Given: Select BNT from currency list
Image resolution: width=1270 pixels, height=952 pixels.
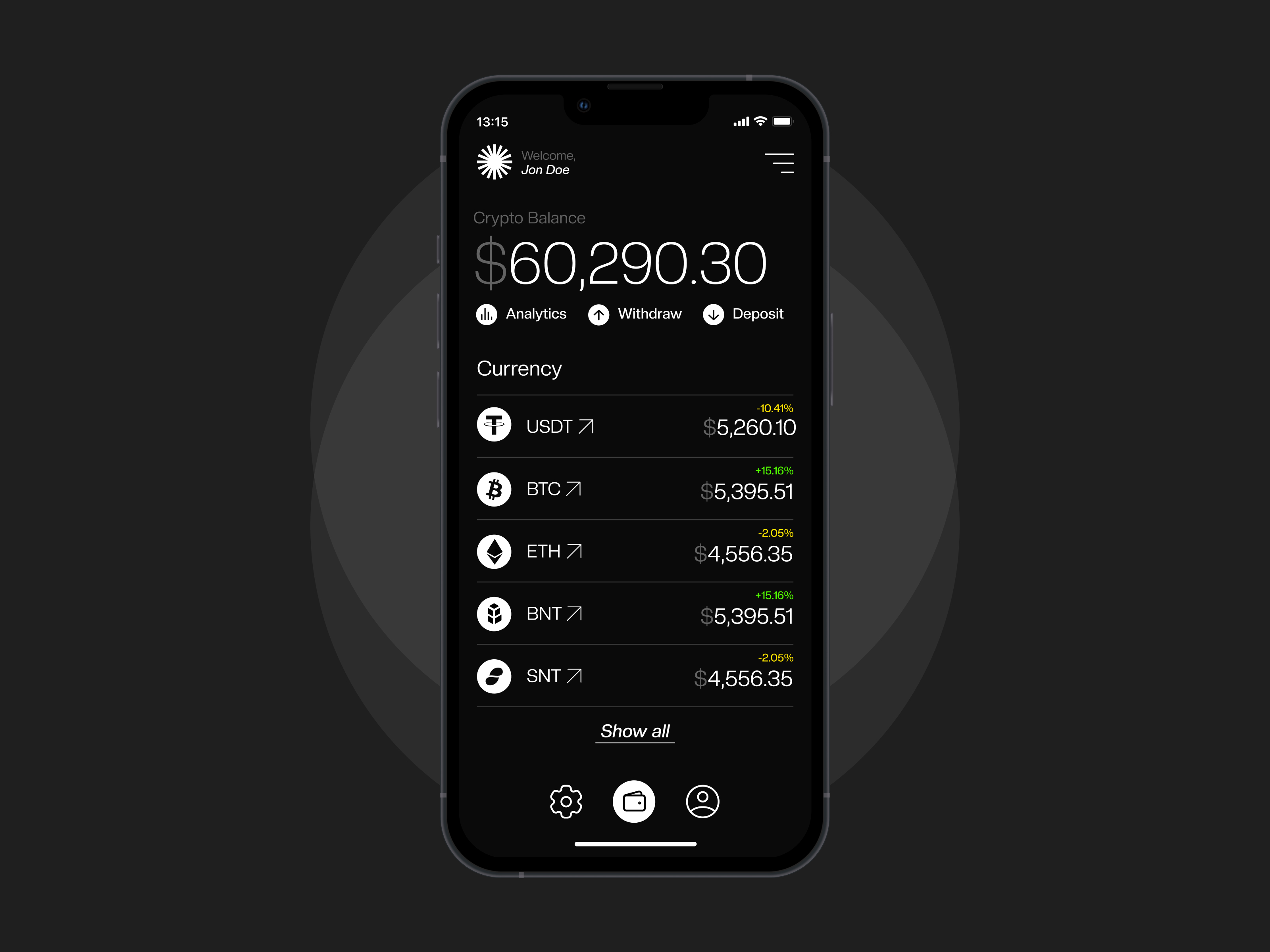Looking at the screenshot, I should point(635,614).
